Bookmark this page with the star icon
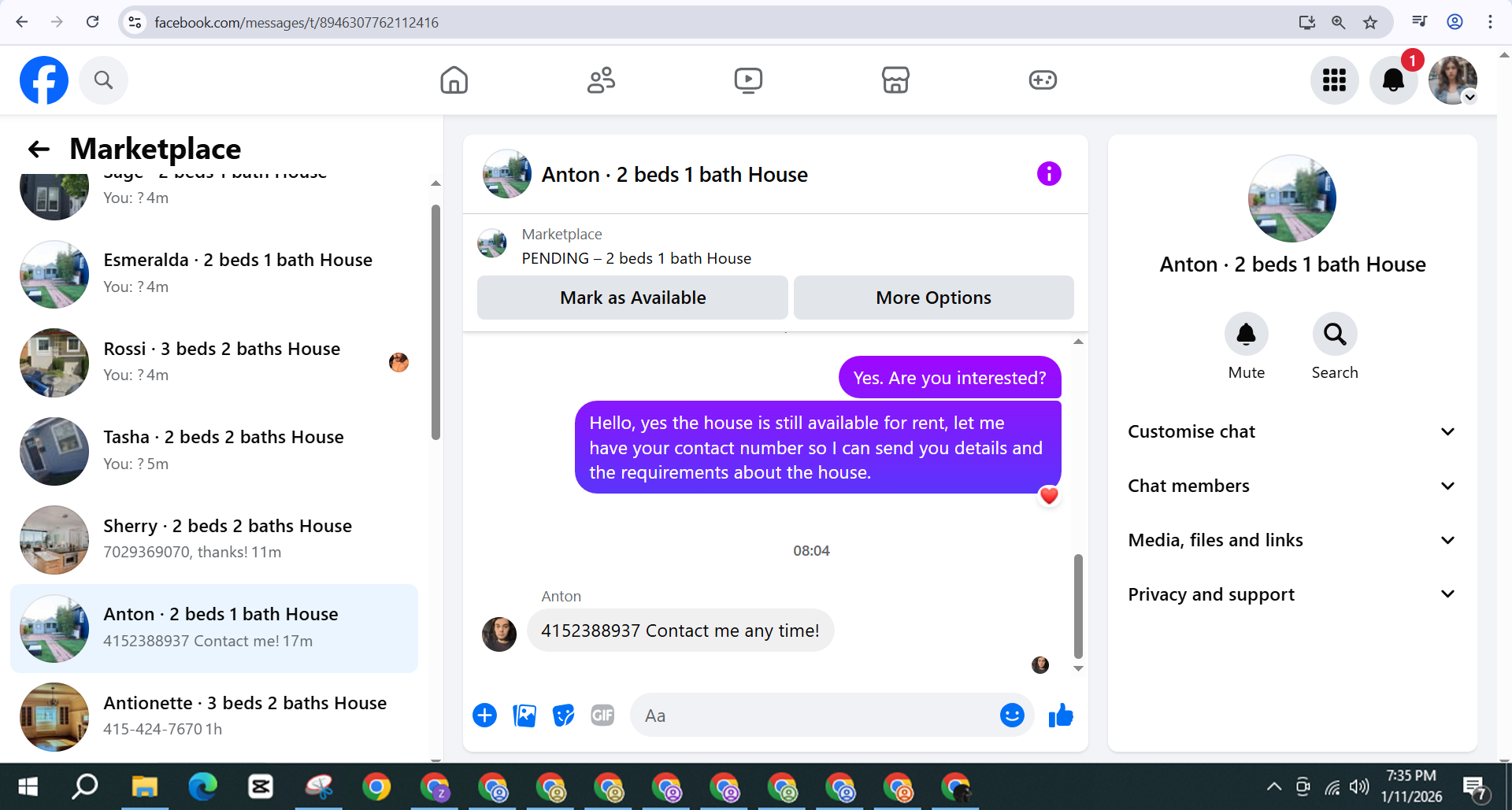The height and width of the screenshot is (810, 1512). pyautogui.click(x=1370, y=22)
